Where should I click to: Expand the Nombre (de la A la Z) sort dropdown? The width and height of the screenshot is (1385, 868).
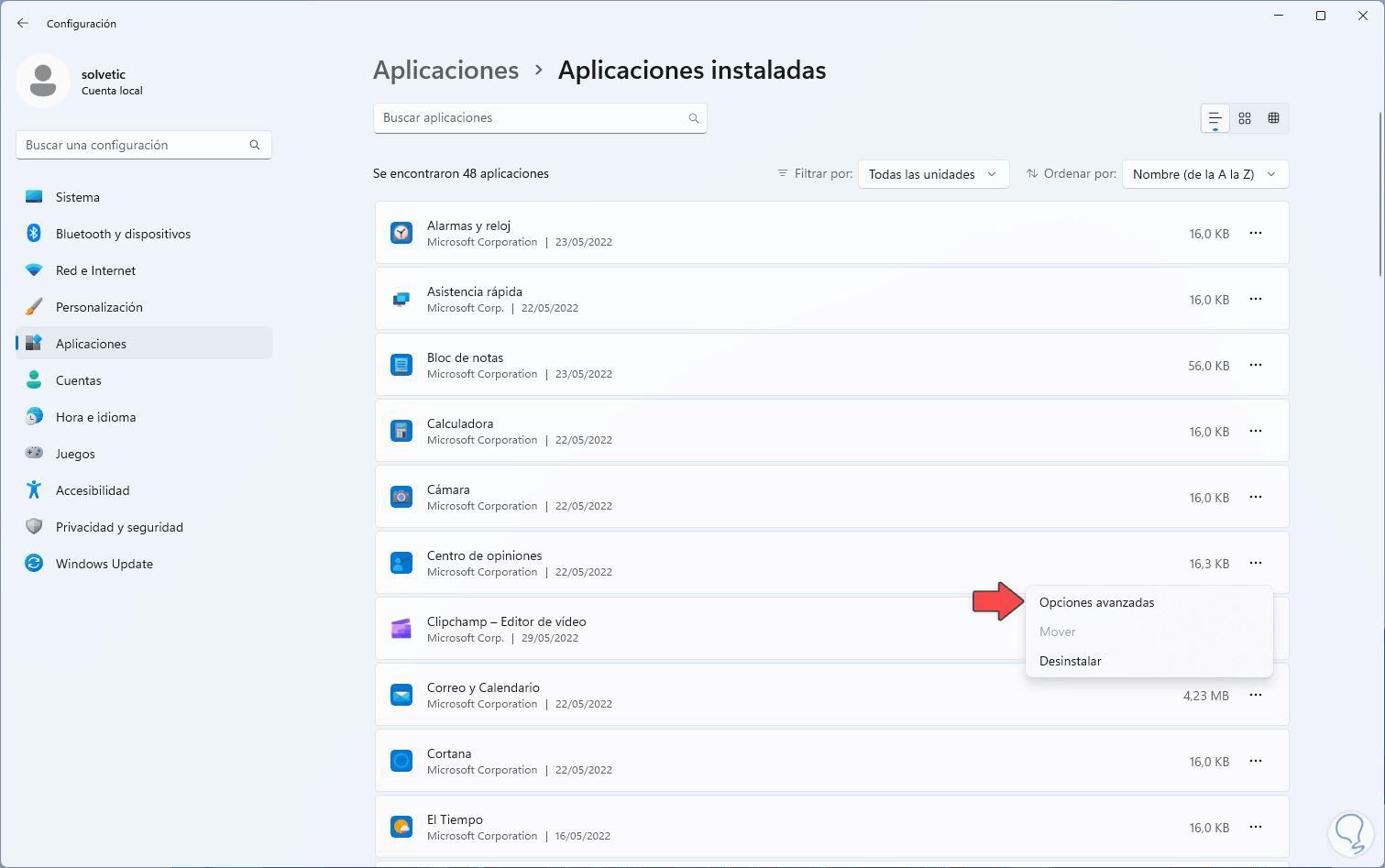point(1204,174)
